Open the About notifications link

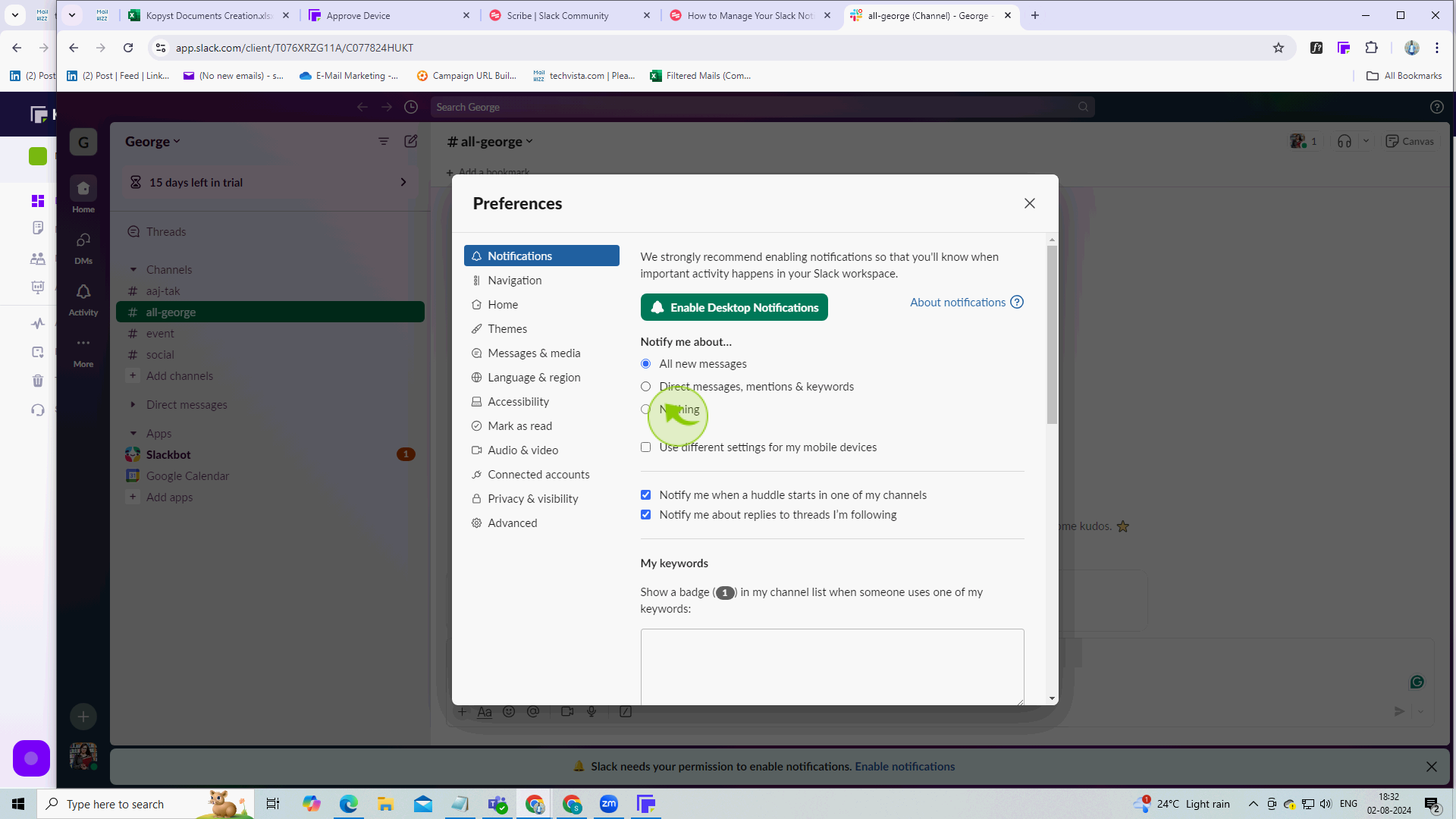pyautogui.click(x=966, y=303)
